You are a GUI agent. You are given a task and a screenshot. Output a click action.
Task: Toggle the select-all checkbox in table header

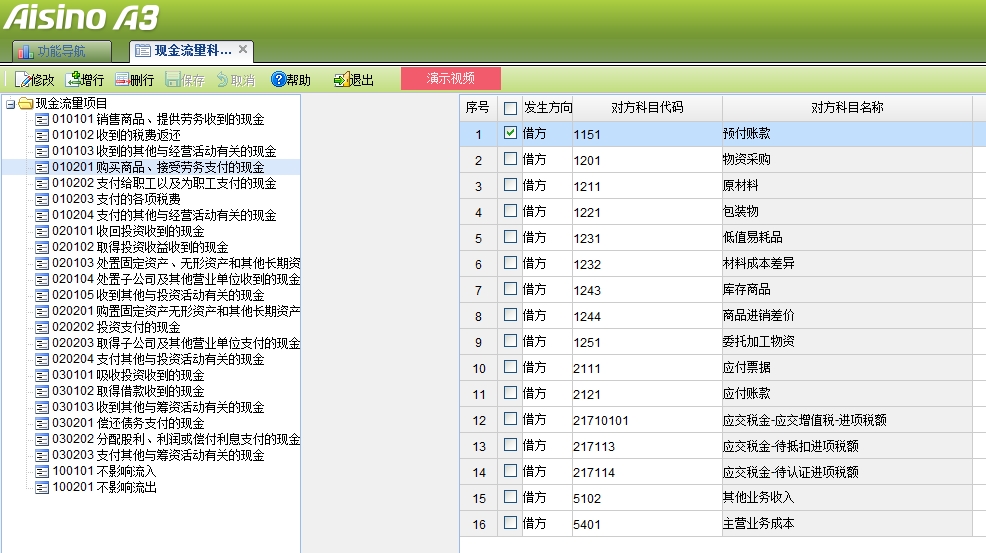pos(511,107)
